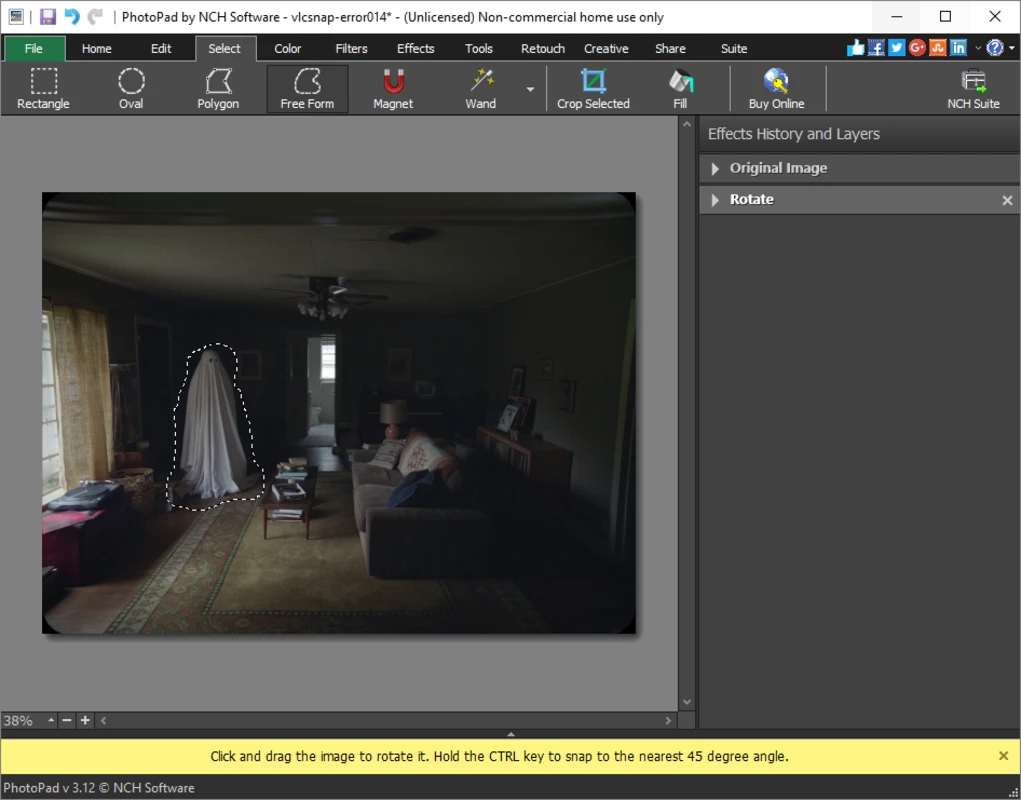Click vertical scrollbar down arrow

pyautogui.click(x=686, y=702)
